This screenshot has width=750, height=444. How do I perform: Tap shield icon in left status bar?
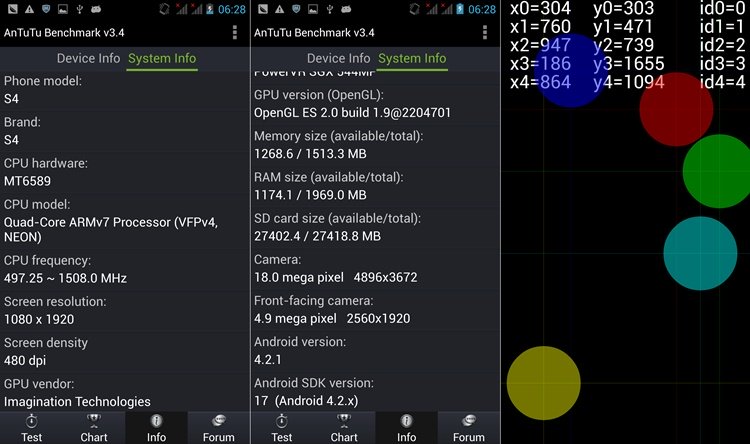point(46,9)
